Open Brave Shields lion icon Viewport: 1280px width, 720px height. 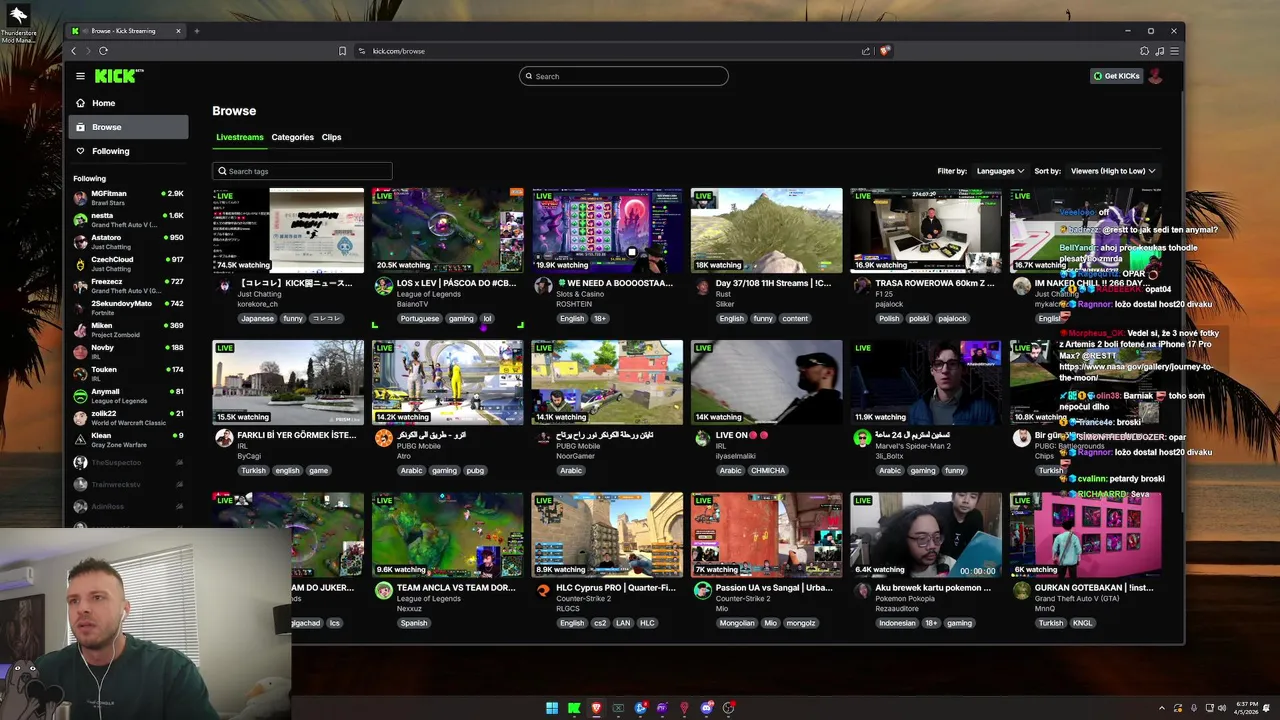(x=885, y=51)
